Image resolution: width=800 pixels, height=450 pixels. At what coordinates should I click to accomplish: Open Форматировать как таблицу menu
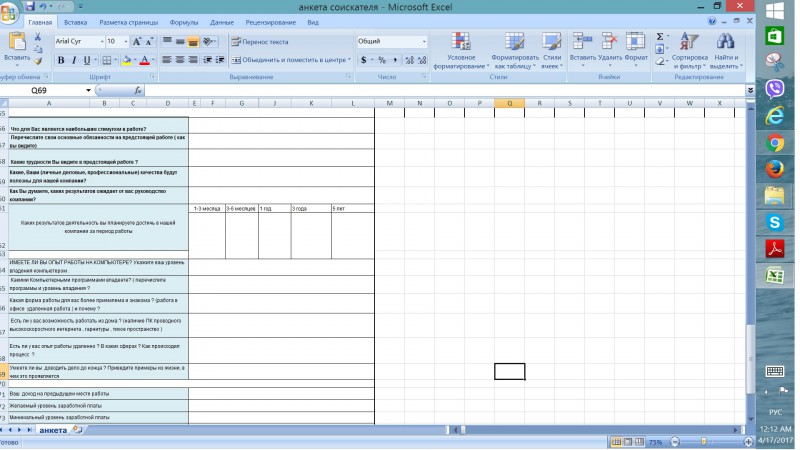click(x=514, y=51)
